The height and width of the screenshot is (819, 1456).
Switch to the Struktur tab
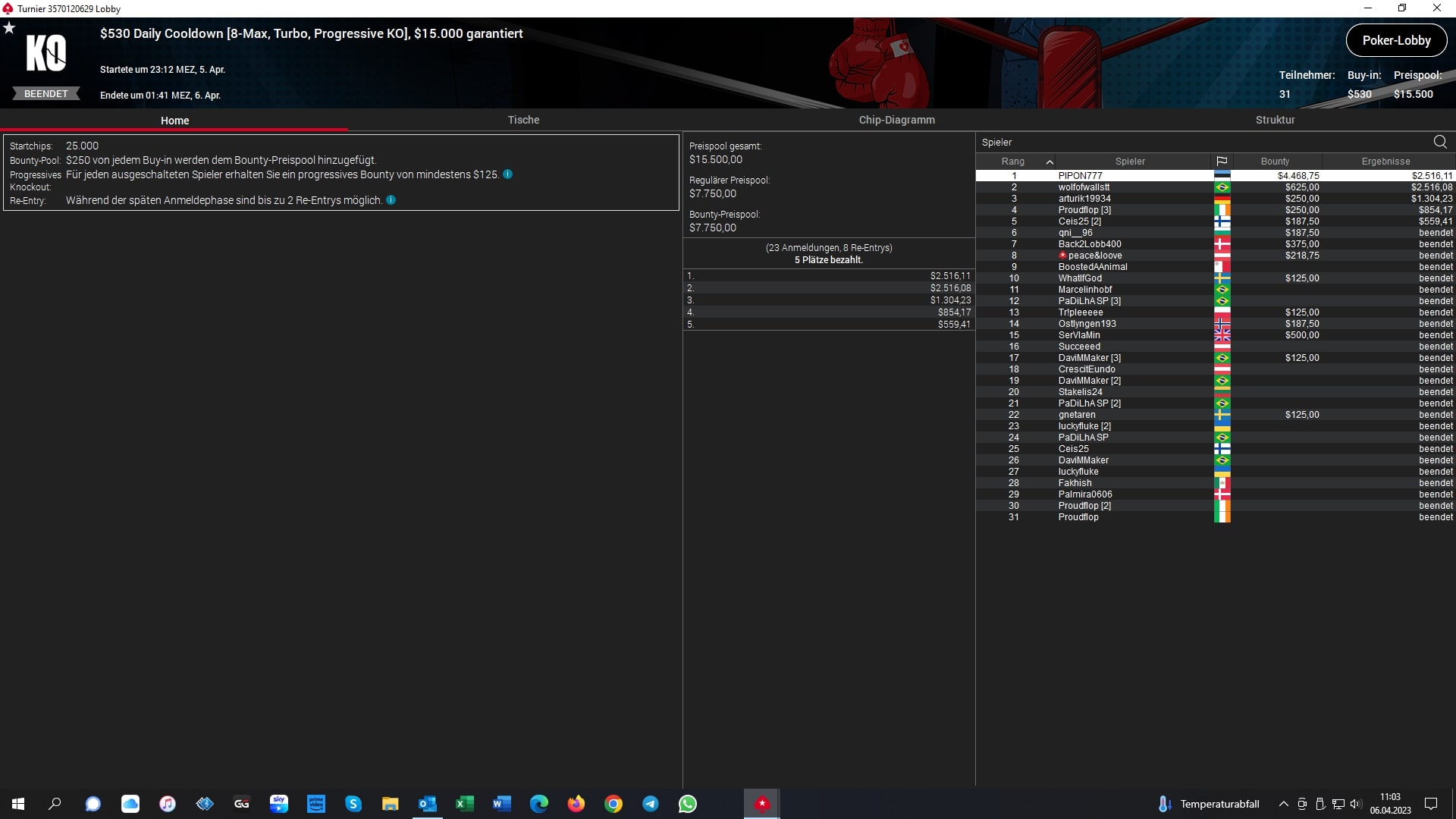coord(1275,120)
